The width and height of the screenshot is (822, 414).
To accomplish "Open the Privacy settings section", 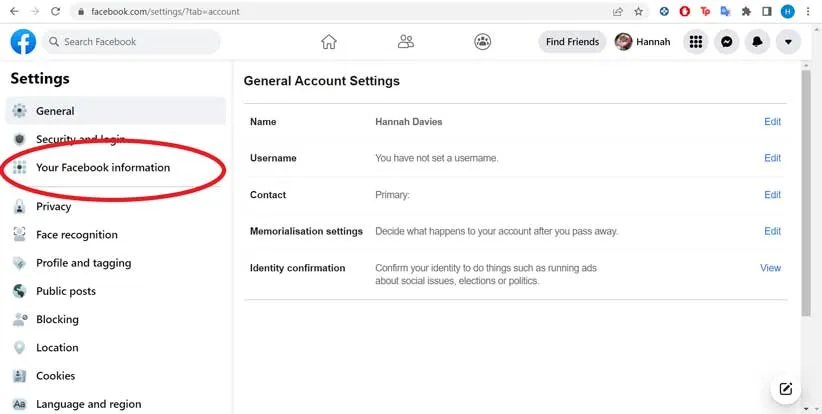I will [54, 207].
